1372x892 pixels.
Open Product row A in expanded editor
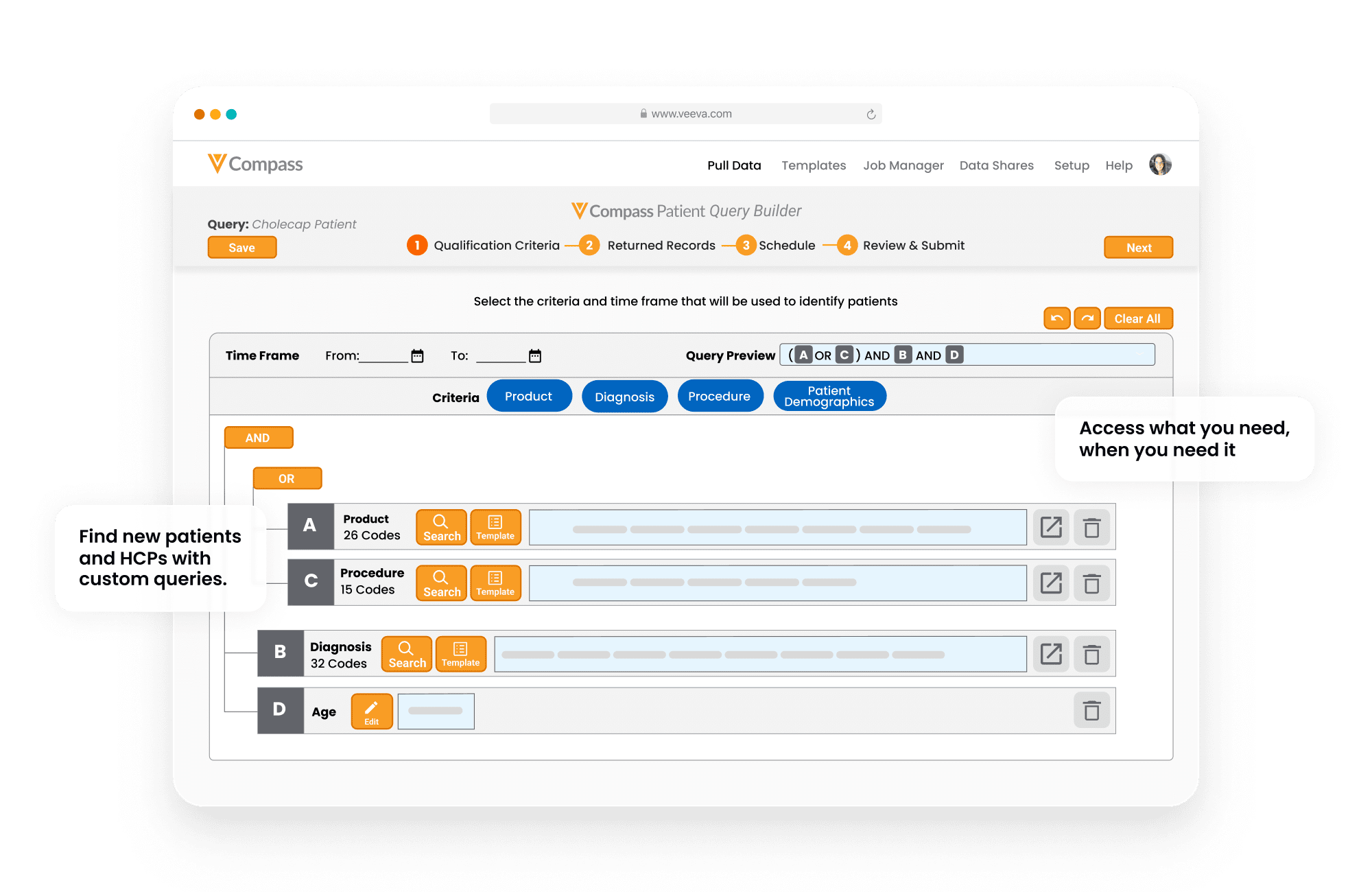[1051, 528]
